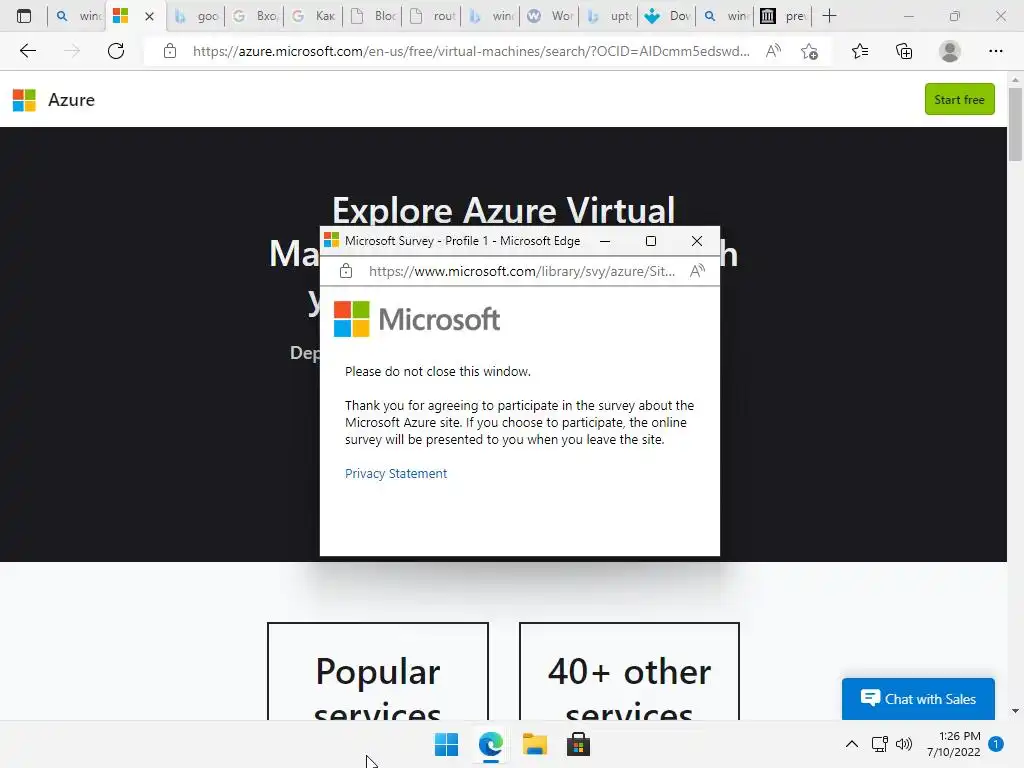Switch to the 'pre' tab

pos(784,16)
